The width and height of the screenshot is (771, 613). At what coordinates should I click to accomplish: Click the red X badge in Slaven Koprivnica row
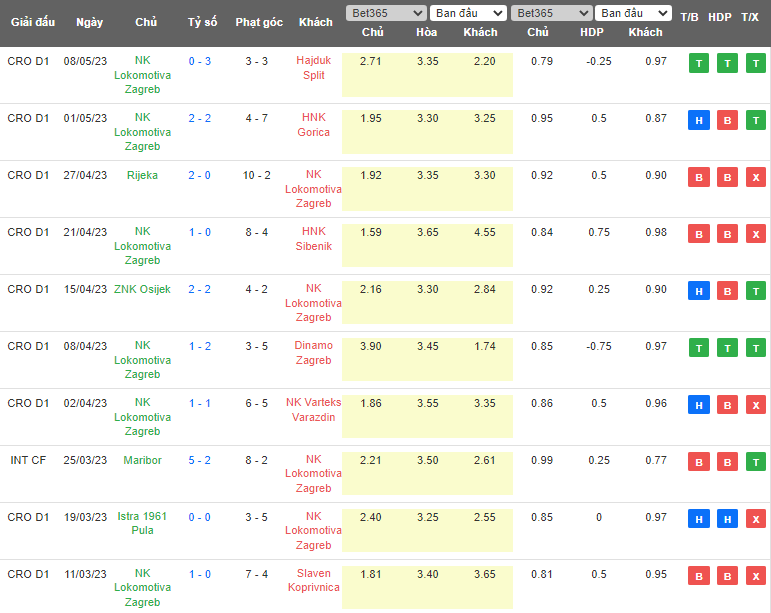pyautogui.click(x=755, y=577)
